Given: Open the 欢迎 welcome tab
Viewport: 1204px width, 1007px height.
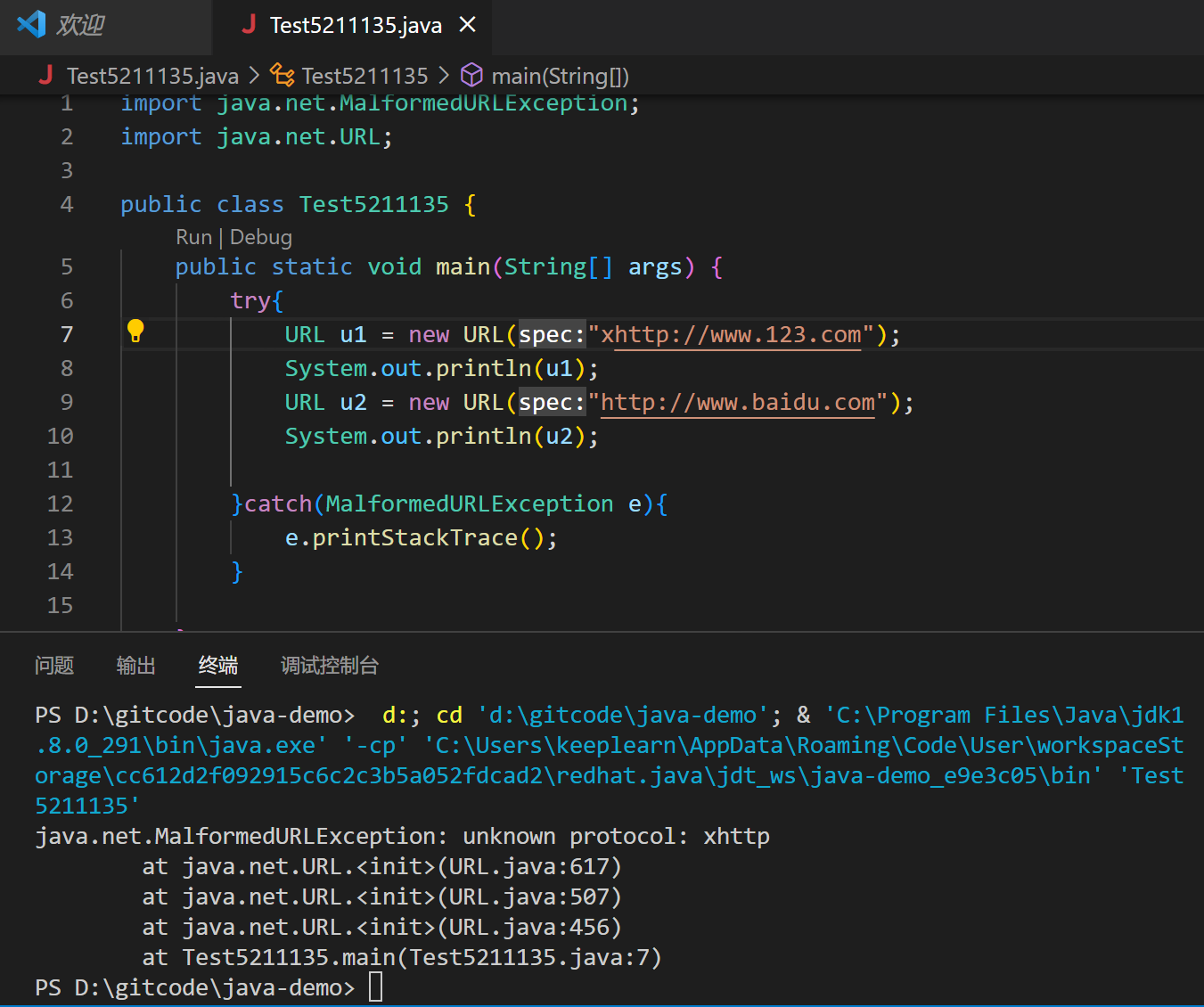Looking at the screenshot, I should pyautogui.click(x=80, y=25).
